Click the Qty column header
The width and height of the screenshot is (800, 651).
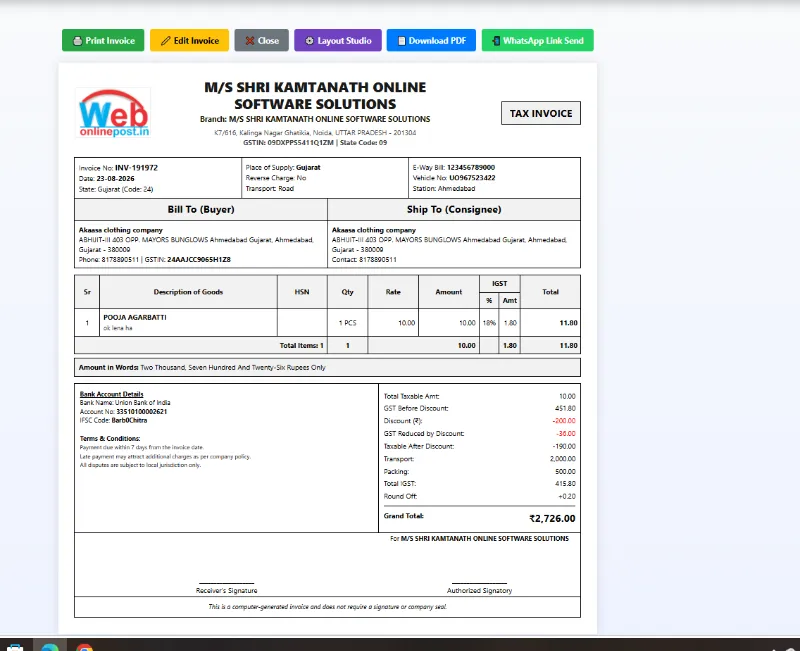click(347, 292)
